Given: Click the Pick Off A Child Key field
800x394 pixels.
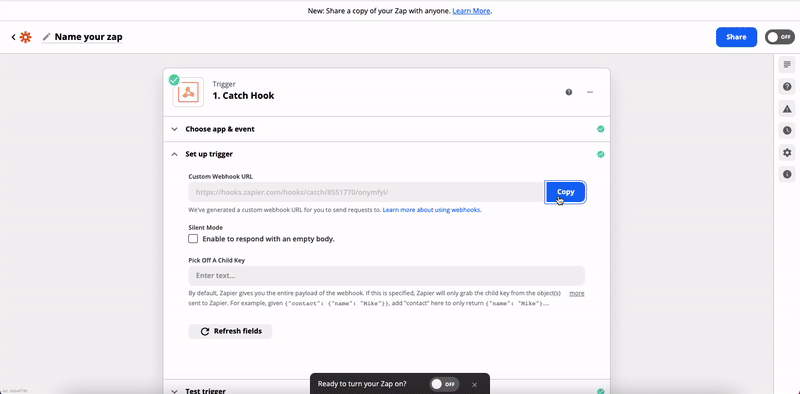Looking at the screenshot, I should pyautogui.click(x=387, y=276).
